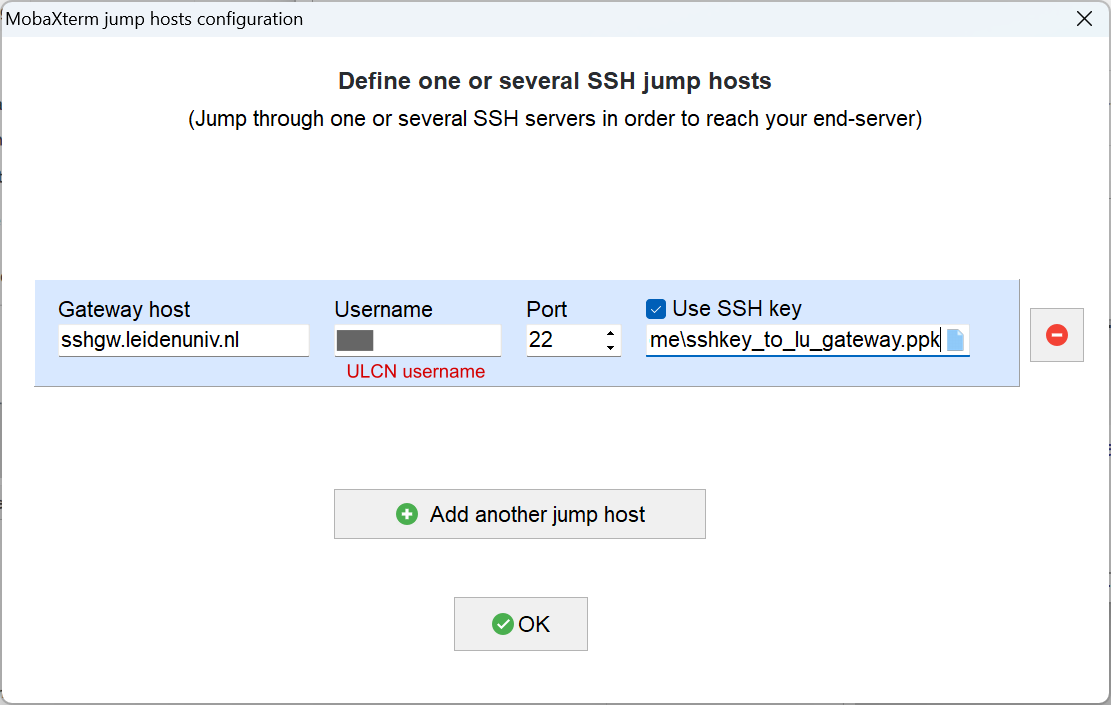Increase the Port value with up arrow
1111x705 pixels.
click(x=610, y=333)
